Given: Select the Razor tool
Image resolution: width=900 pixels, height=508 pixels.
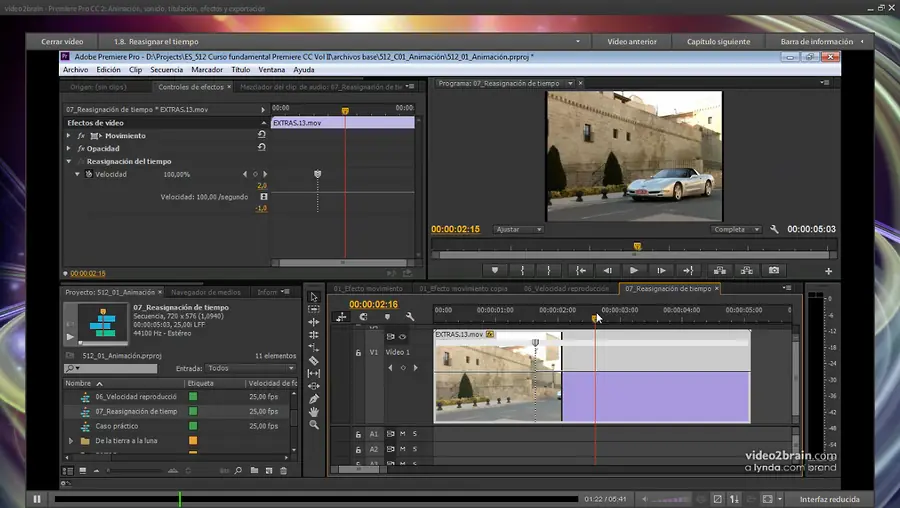Looking at the screenshot, I should 313,360.
